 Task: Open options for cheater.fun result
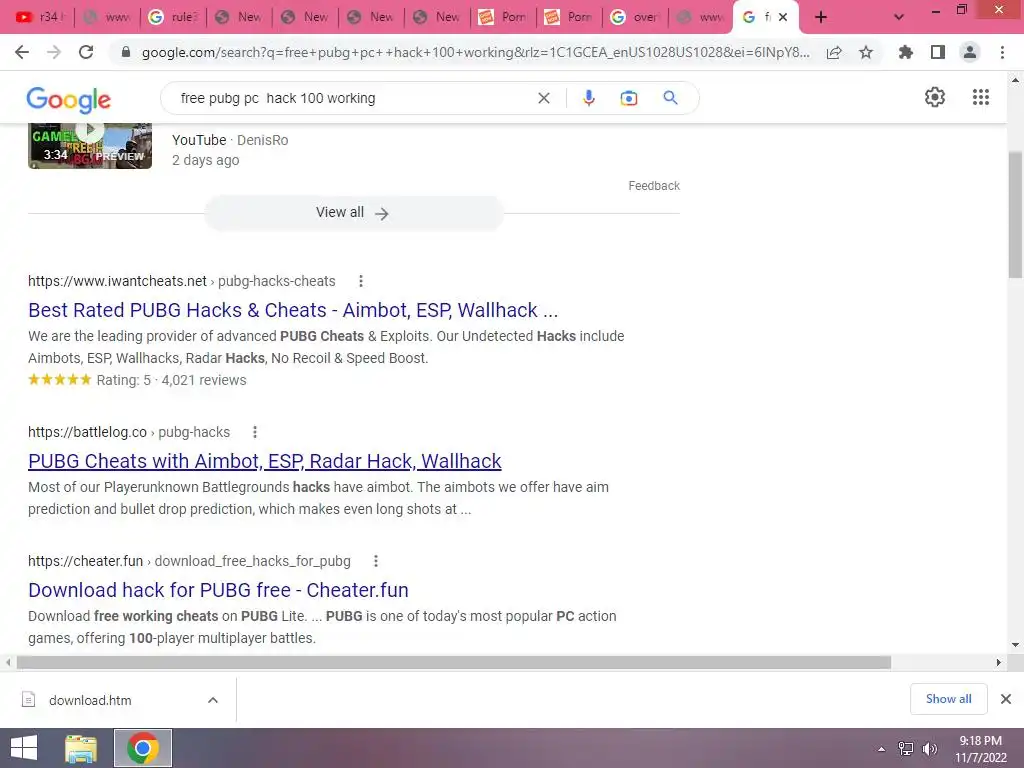point(376,561)
